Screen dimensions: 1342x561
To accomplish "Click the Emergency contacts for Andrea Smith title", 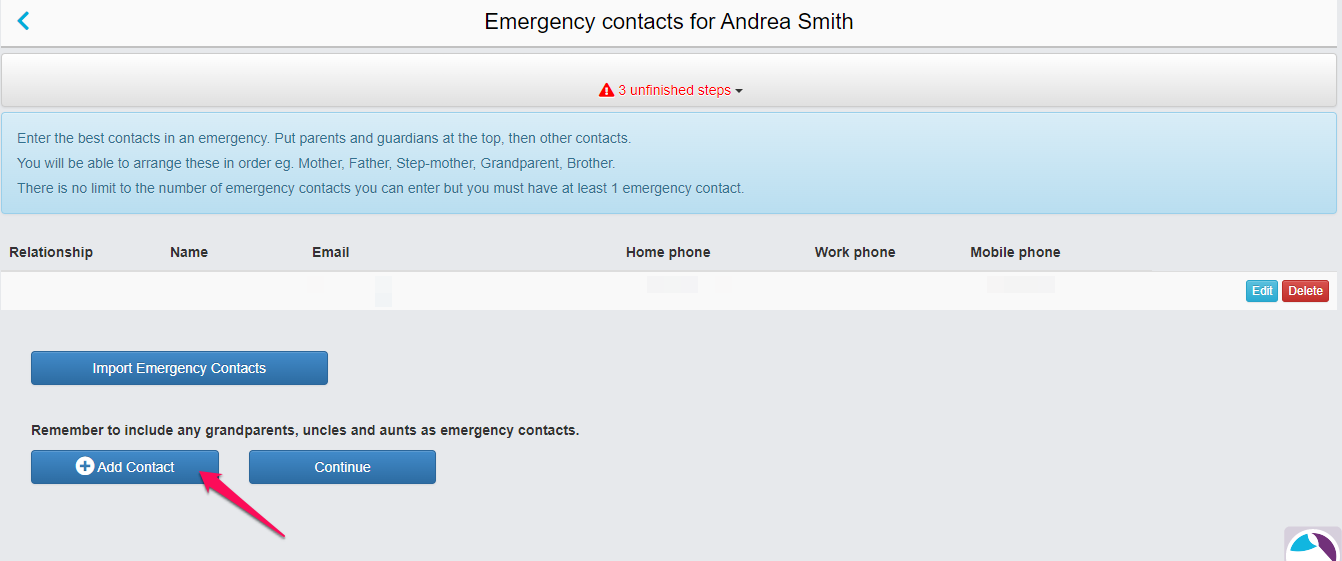I will (669, 21).
